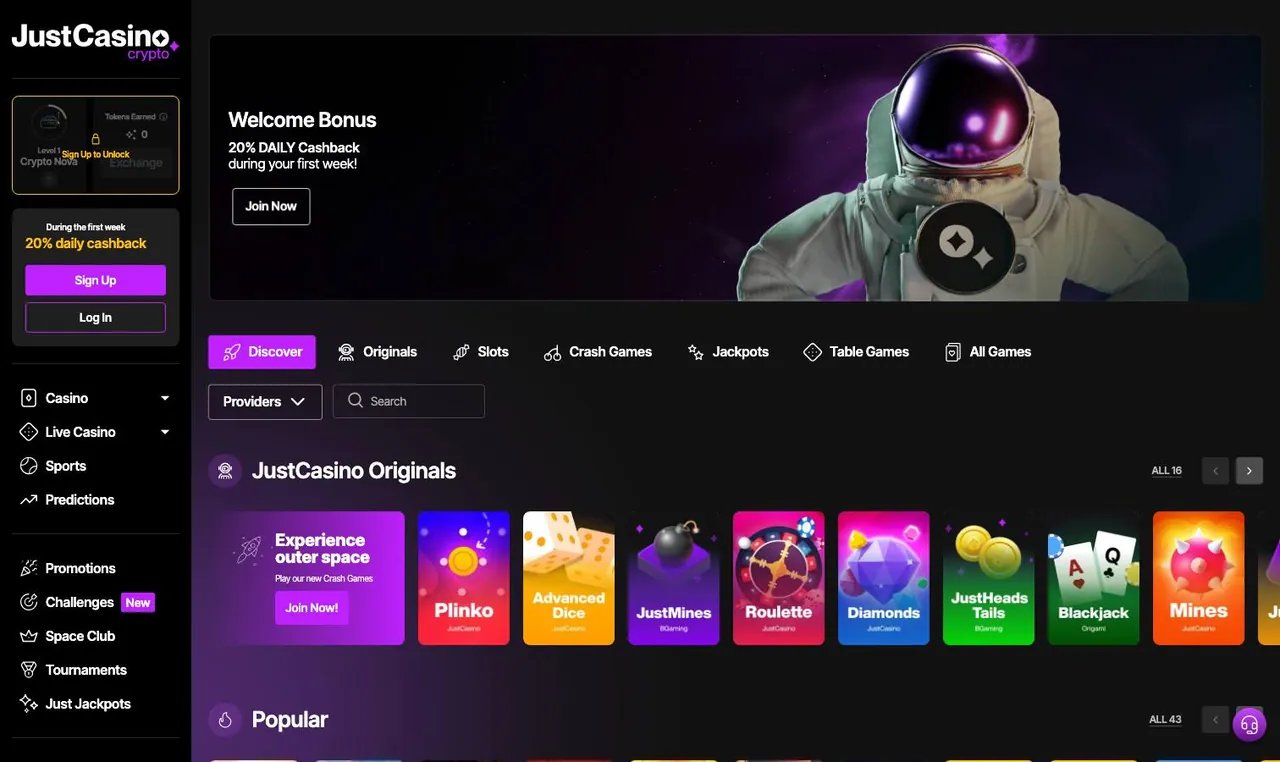This screenshot has height=762, width=1280.
Task: Open live support chat headset icon
Action: pyautogui.click(x=1249, y=724)
